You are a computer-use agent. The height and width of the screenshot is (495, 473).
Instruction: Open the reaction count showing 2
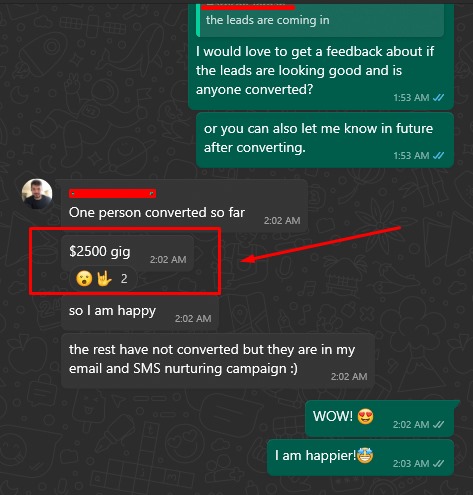tap(124, 279)
